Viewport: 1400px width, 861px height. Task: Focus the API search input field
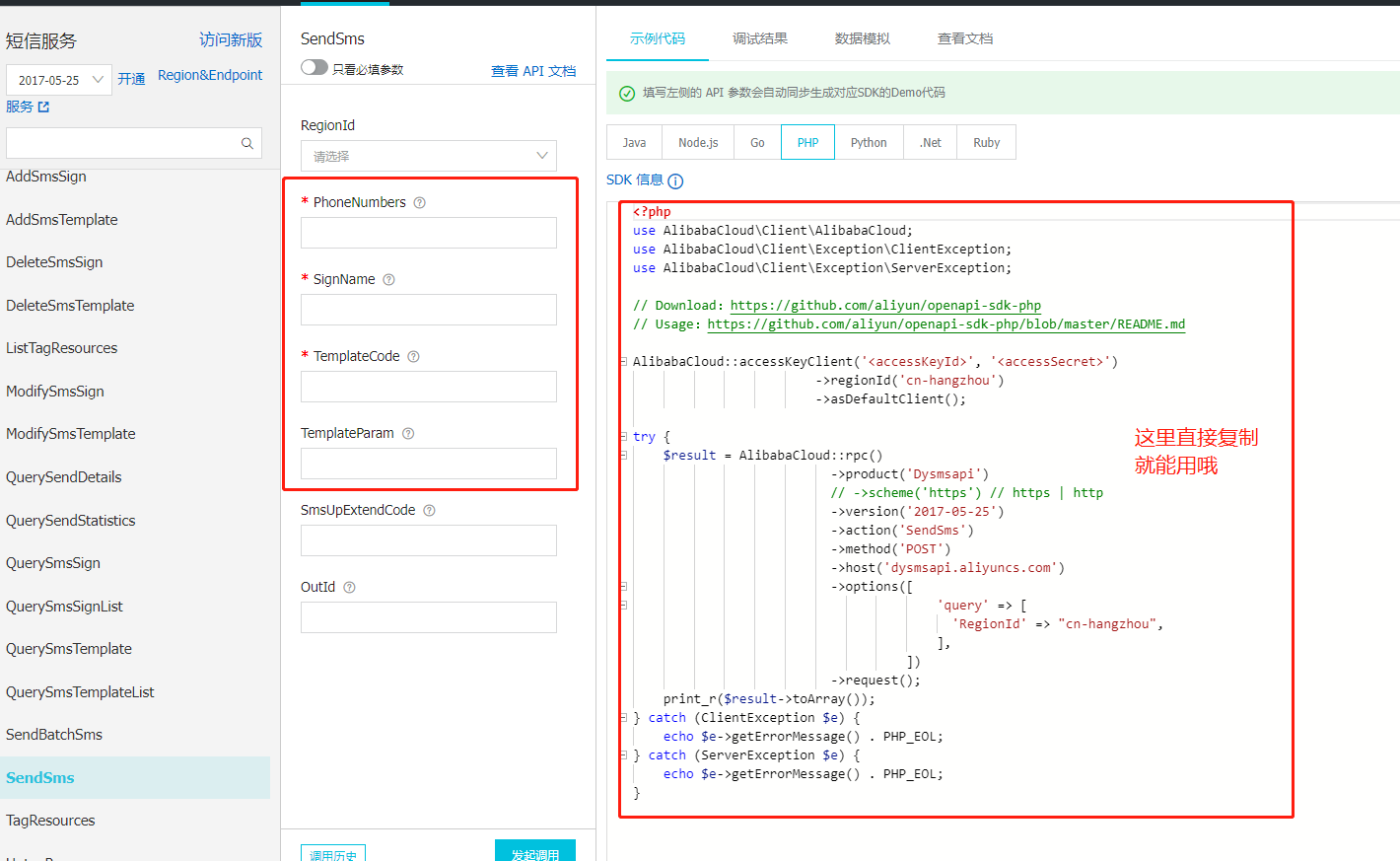click(134, 143)
